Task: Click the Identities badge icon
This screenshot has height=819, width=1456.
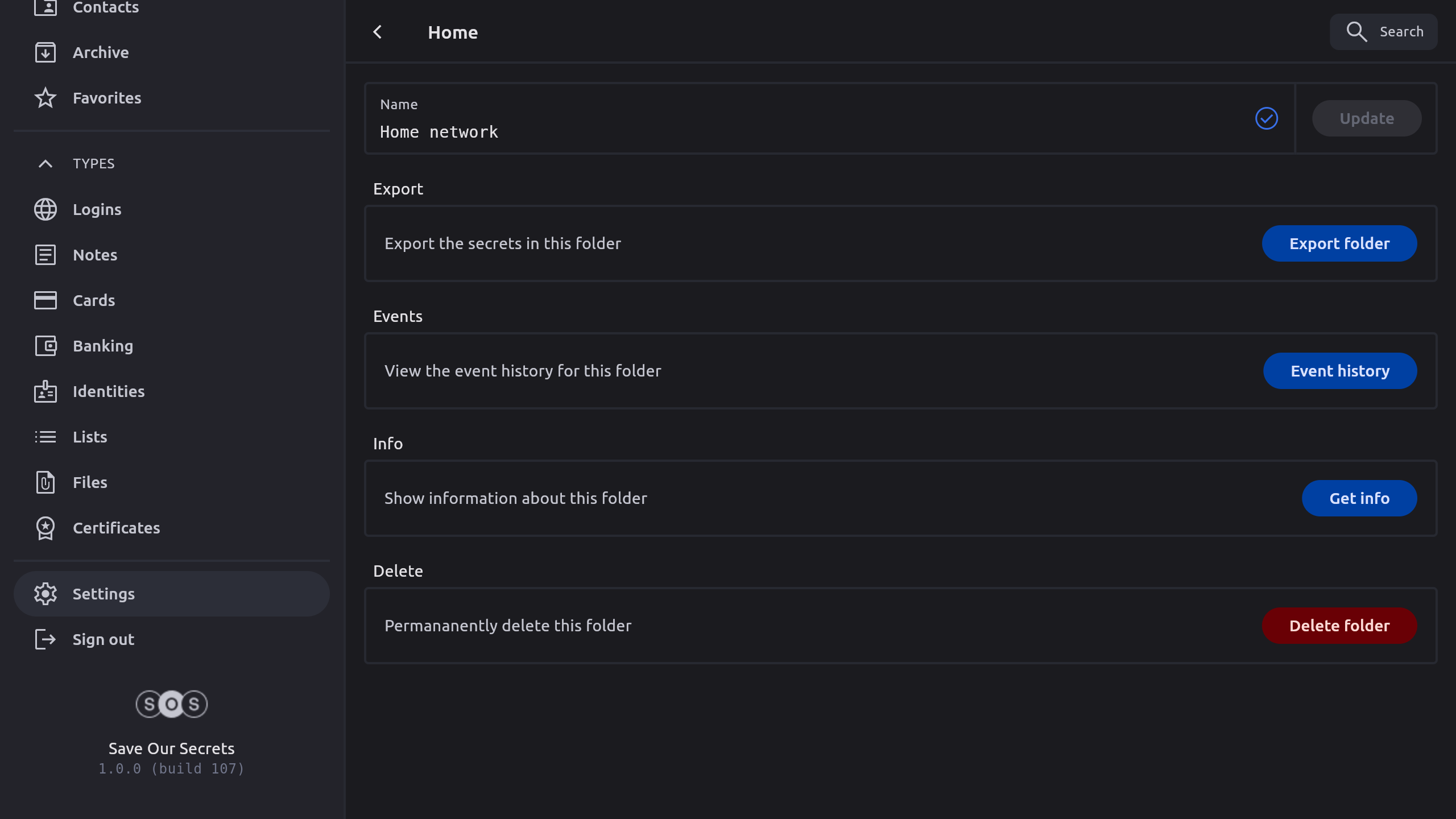Action: 45,391
